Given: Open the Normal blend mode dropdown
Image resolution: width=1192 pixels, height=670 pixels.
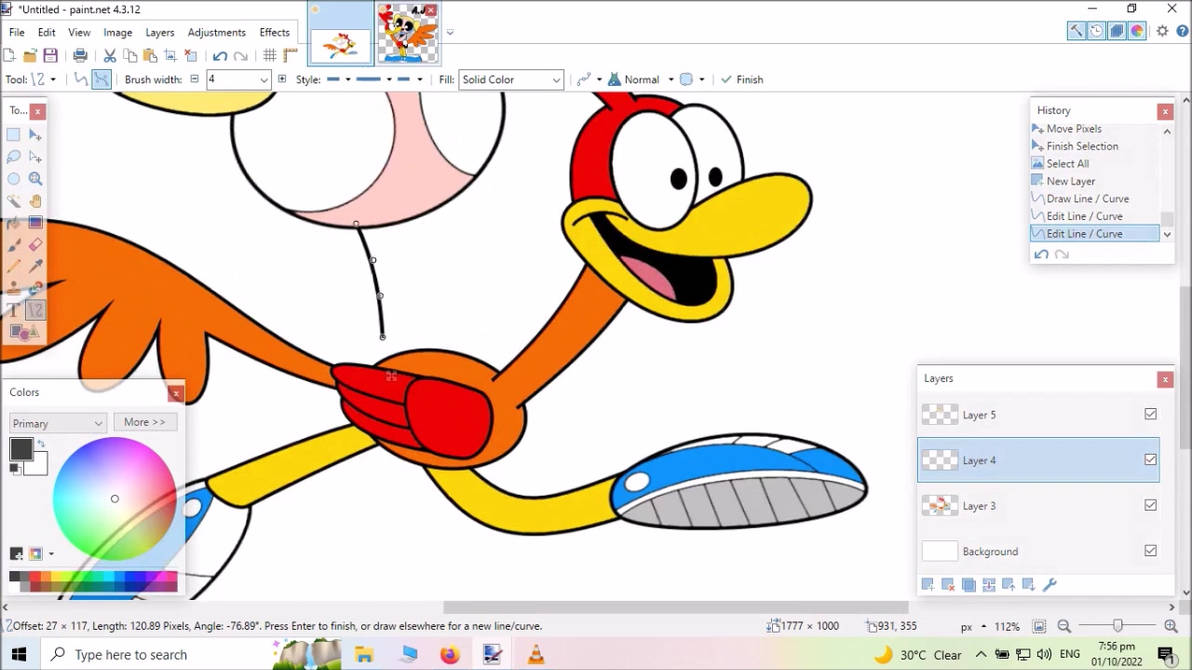Looking at the screenshot, I should (x=642, y=79).
